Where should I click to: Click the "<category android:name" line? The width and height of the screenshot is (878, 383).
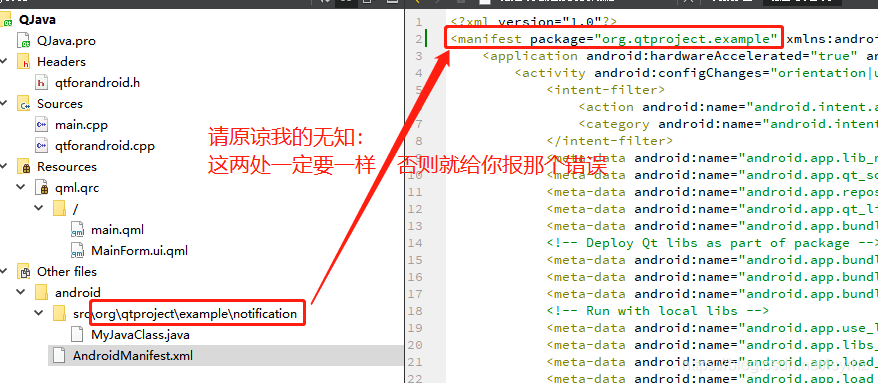(728, 124)
